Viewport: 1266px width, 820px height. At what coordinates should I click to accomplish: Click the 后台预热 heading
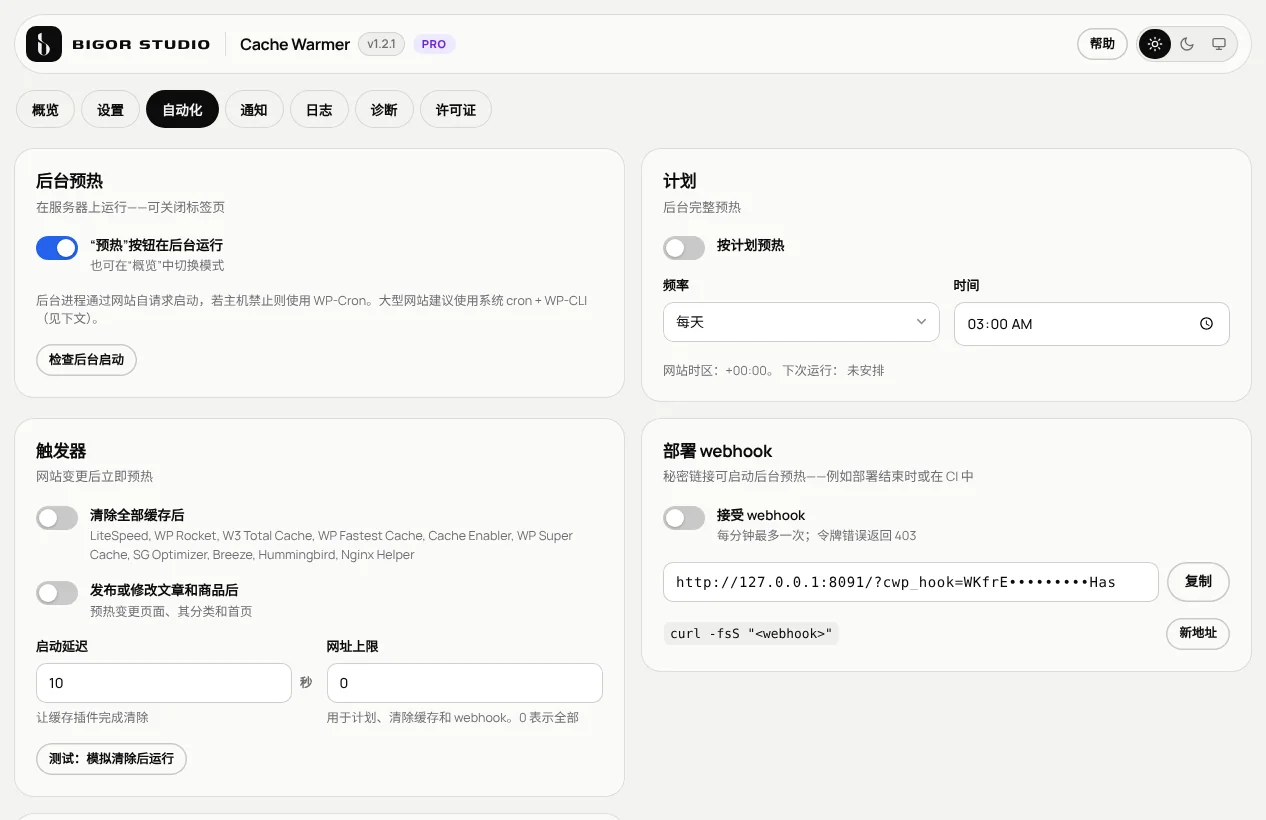point(70,181)
